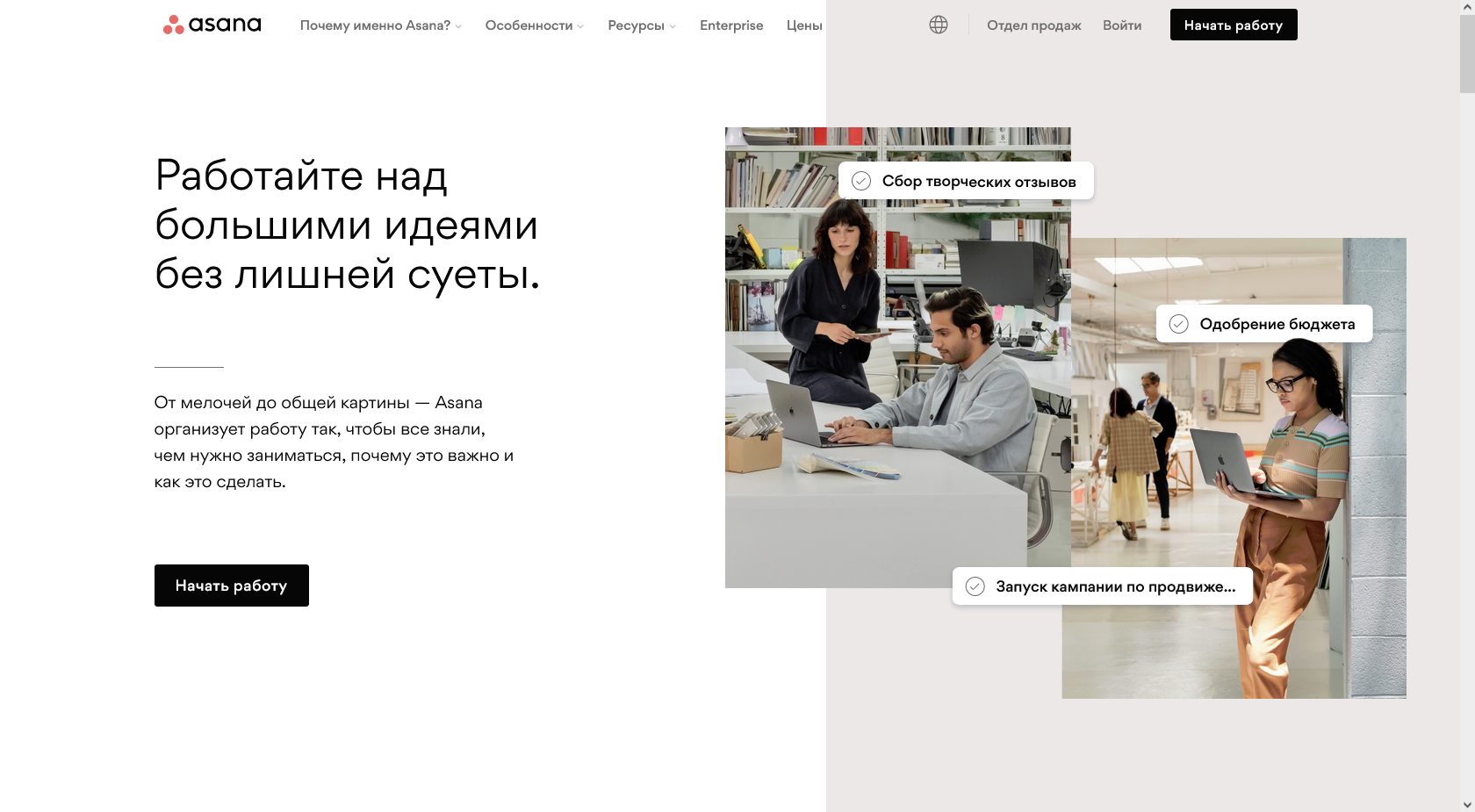Click the Начать работу button under the hero text

(232, 586)
